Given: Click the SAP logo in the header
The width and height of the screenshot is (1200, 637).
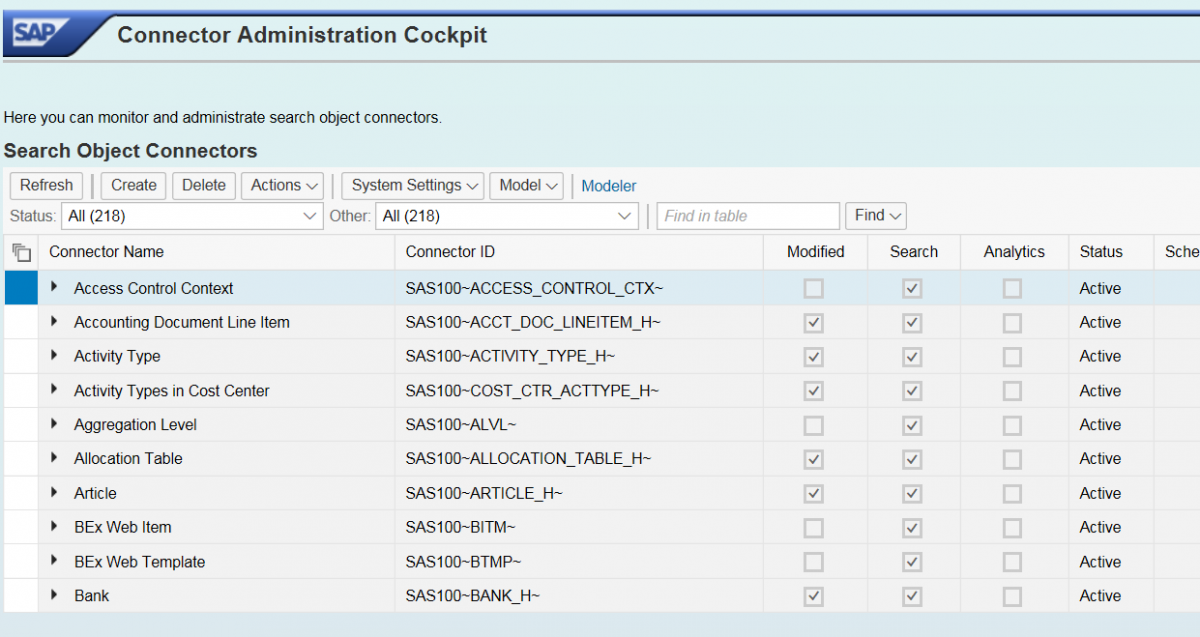Looking at the screenshot, I should 33,30.
